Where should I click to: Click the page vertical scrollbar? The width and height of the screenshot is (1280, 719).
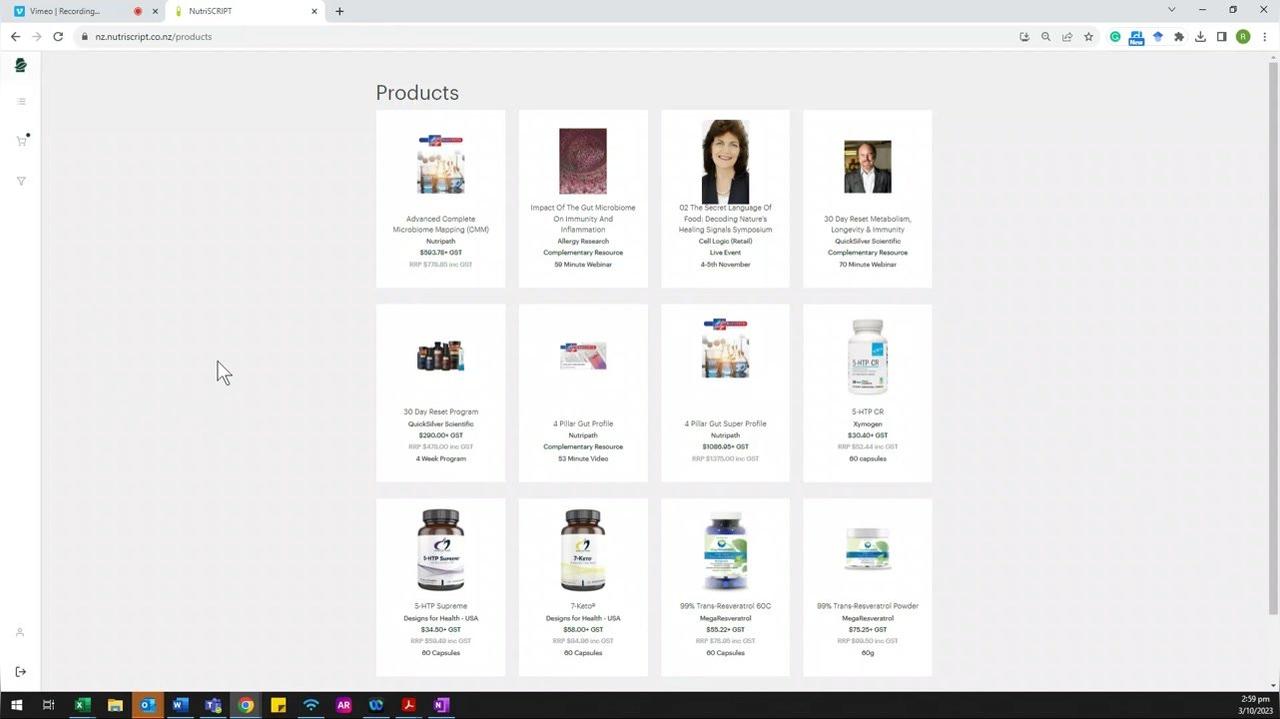click(x=1273, y=340)
